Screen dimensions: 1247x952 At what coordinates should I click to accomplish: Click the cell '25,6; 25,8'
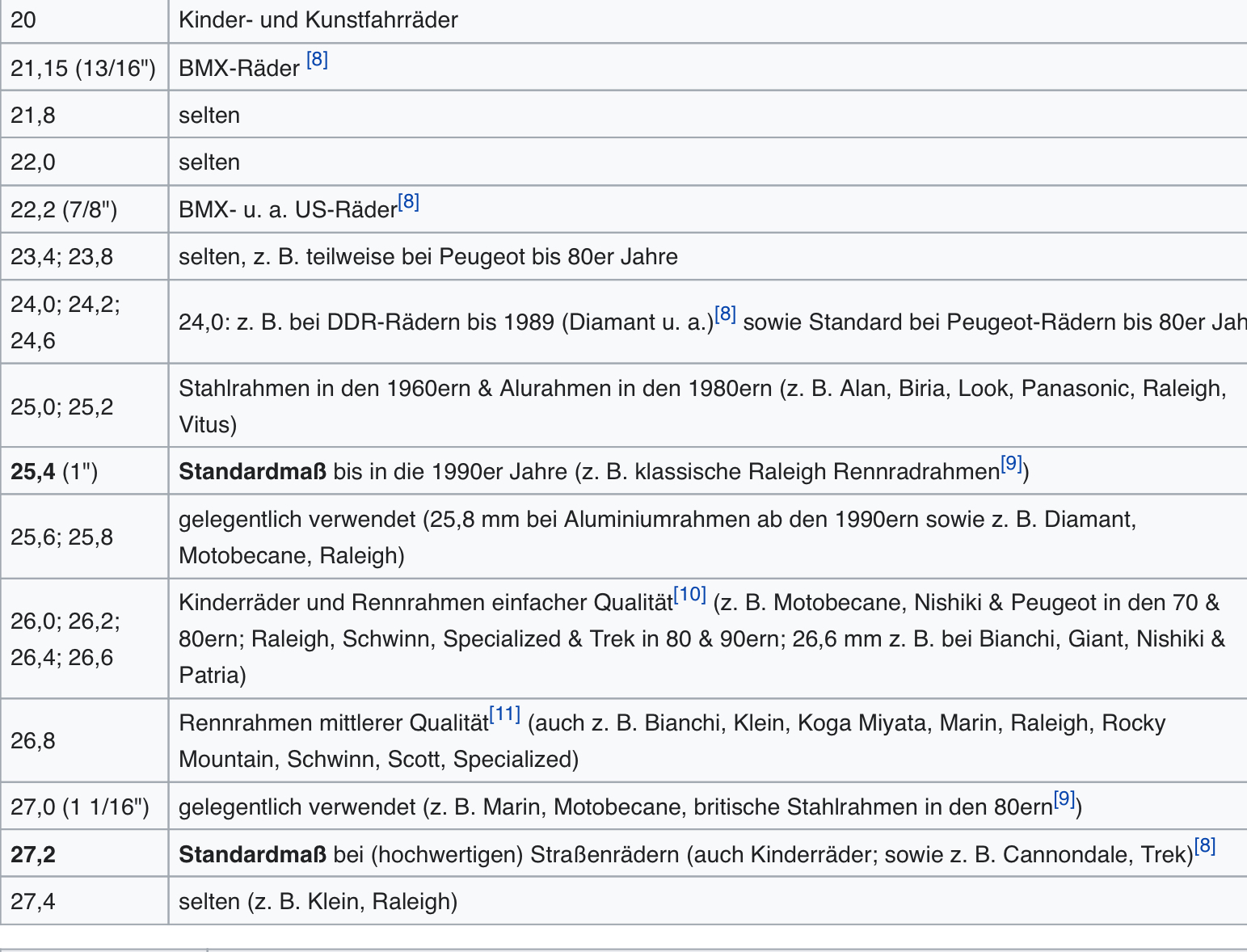[x=84, y=537]
